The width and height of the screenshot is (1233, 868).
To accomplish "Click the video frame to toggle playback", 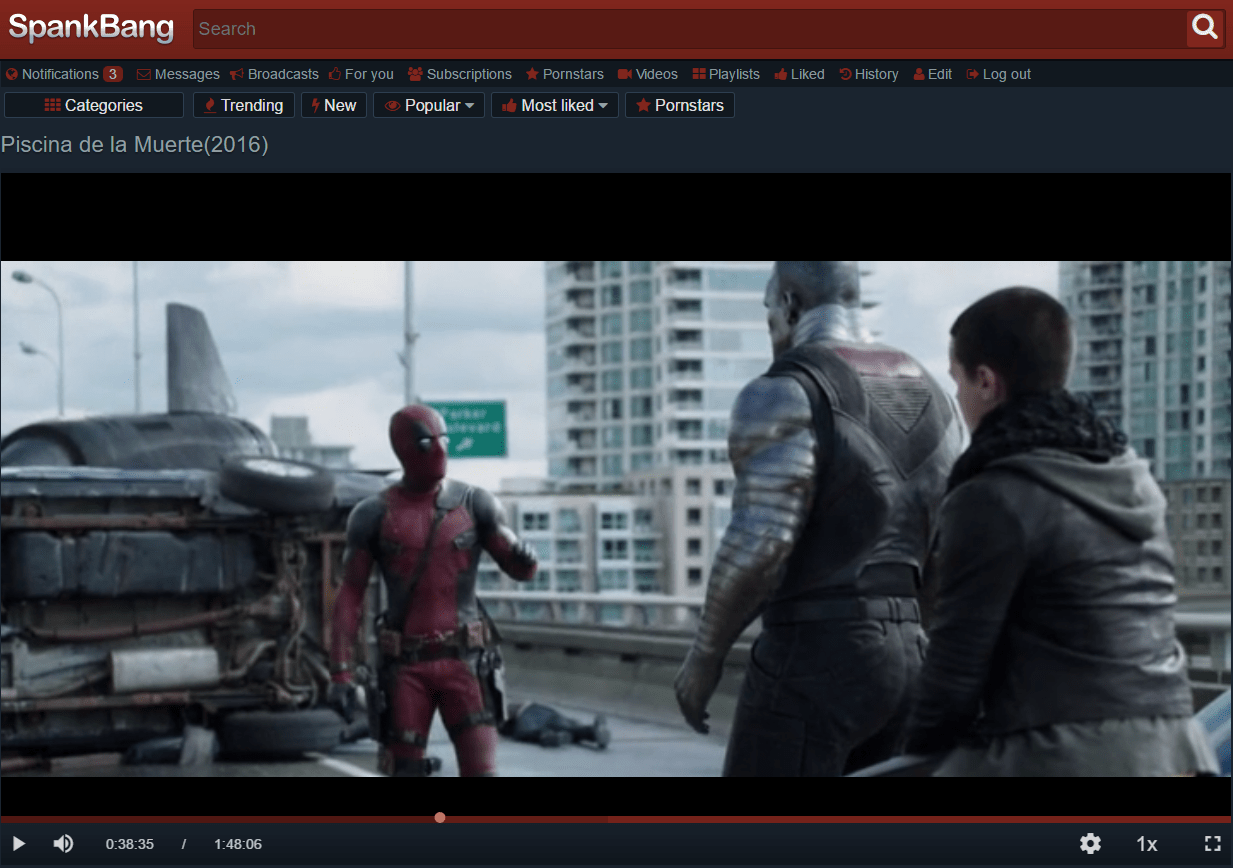I will tap(616, 493).
